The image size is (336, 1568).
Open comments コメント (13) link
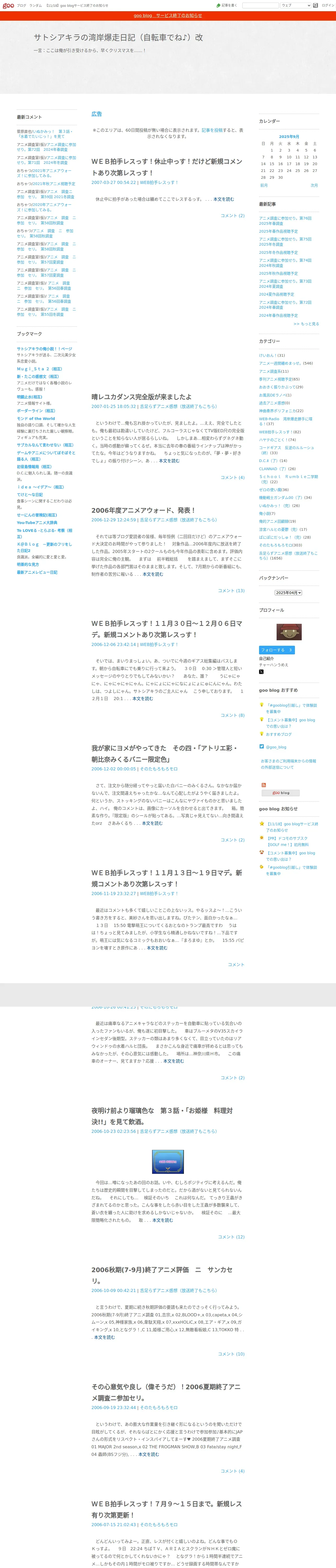click(x=231, y=590)
